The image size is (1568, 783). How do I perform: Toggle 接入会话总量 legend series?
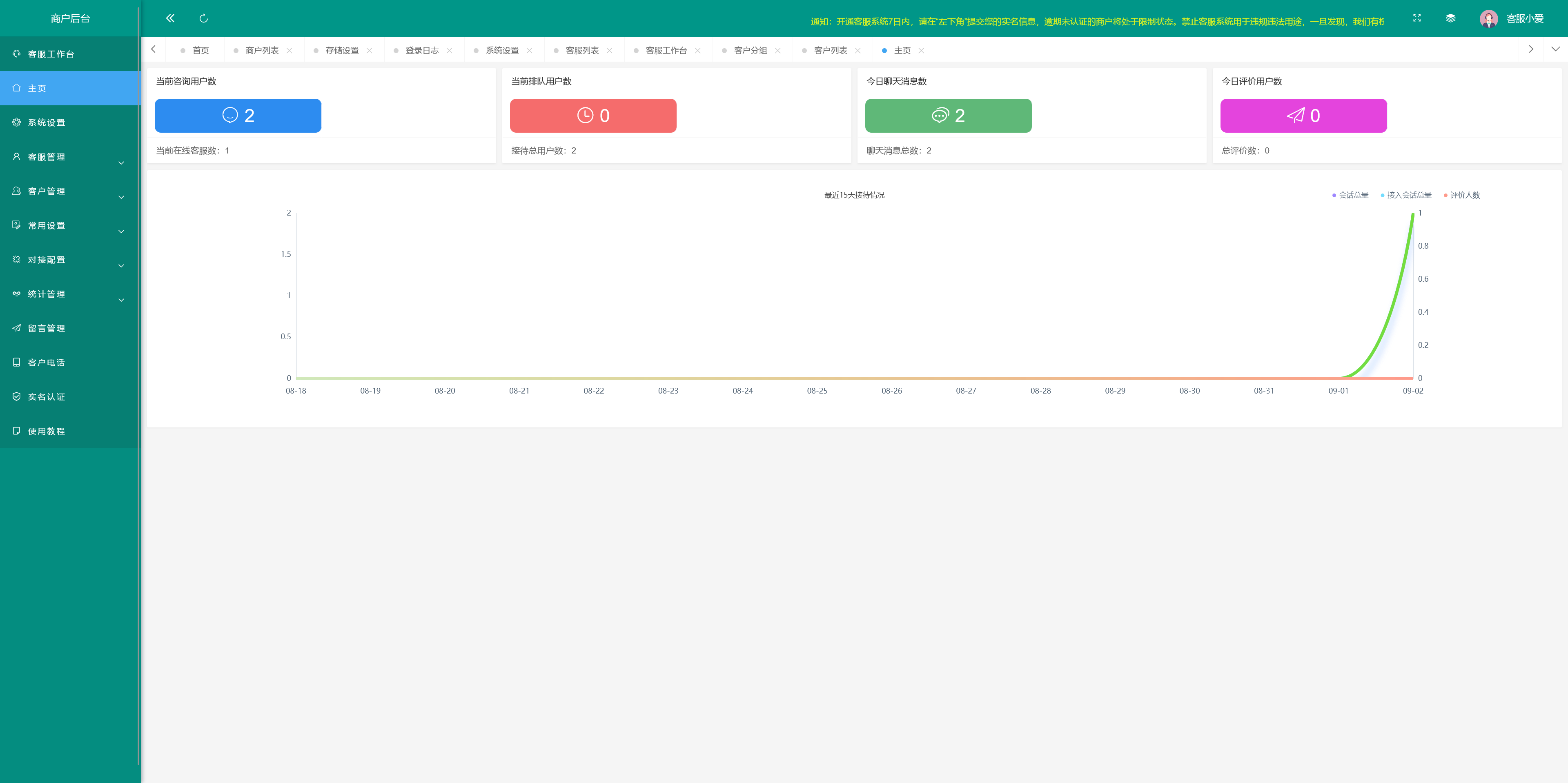[x=1408, y=195]
